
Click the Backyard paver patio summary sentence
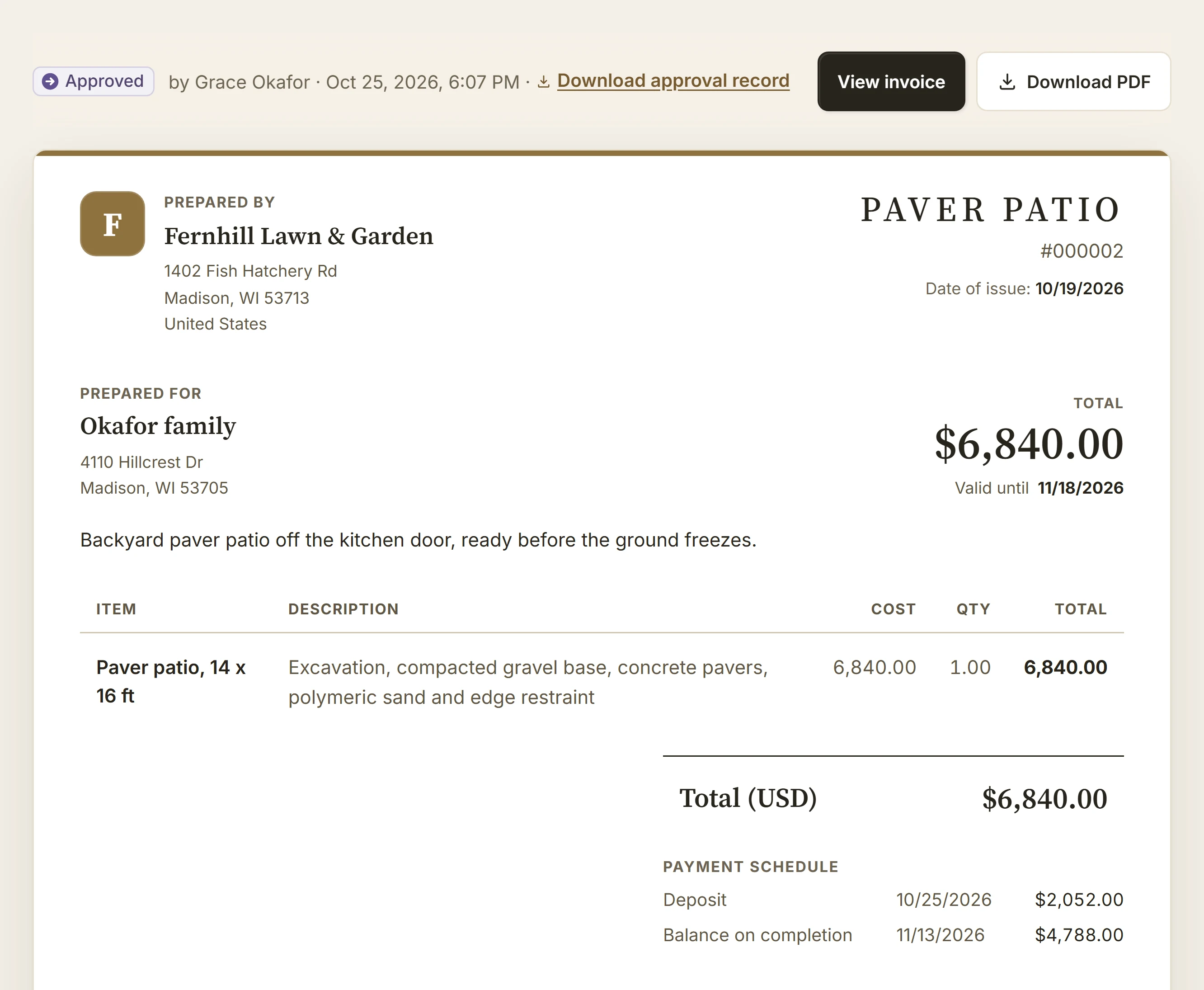click(419, 540)
